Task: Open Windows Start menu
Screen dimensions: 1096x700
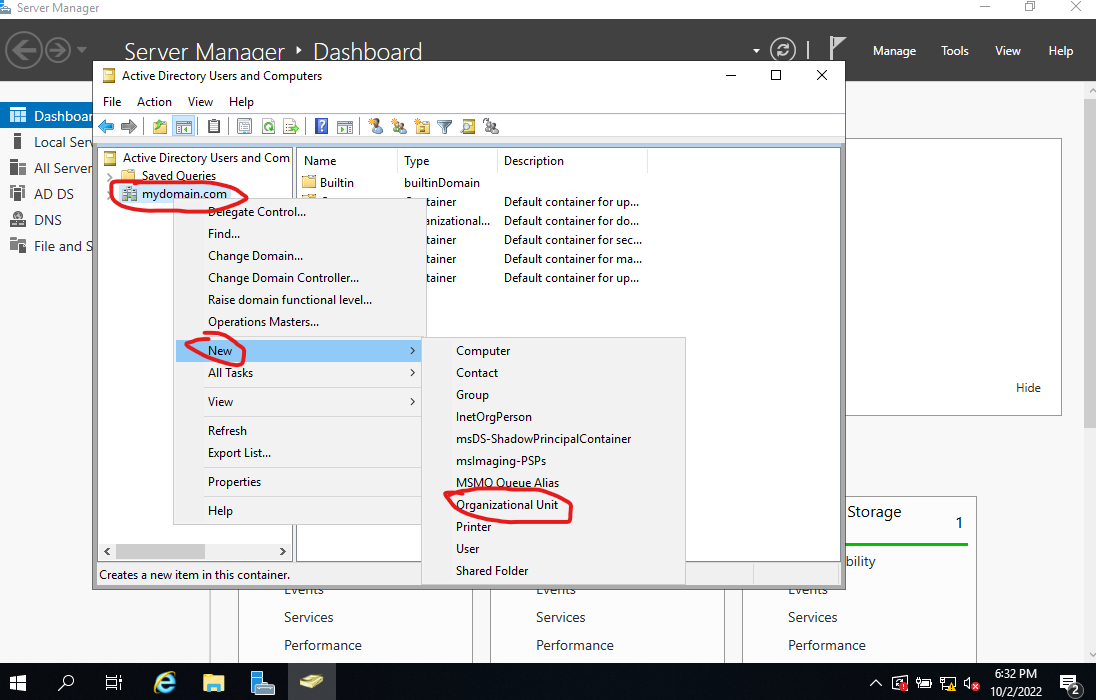Action: (x=17, y=682)
